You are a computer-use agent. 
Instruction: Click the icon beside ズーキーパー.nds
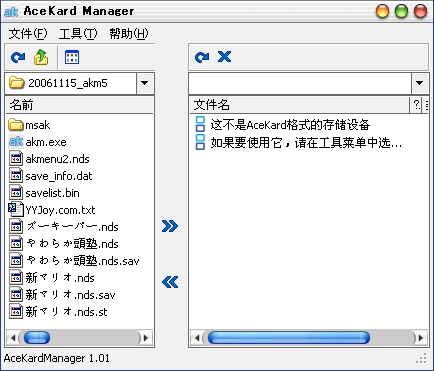(x=16, y=227)
